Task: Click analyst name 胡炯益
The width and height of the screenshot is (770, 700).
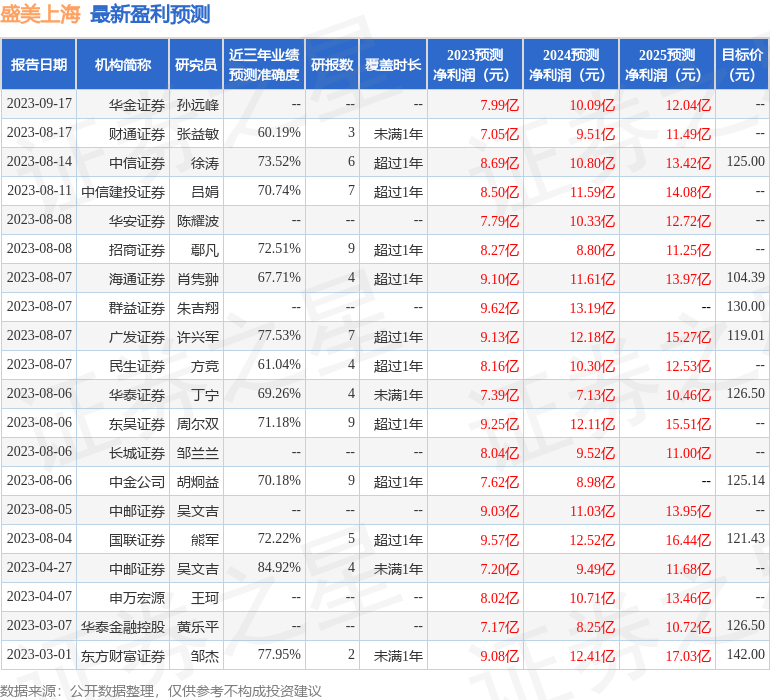Action: (197, 482)
